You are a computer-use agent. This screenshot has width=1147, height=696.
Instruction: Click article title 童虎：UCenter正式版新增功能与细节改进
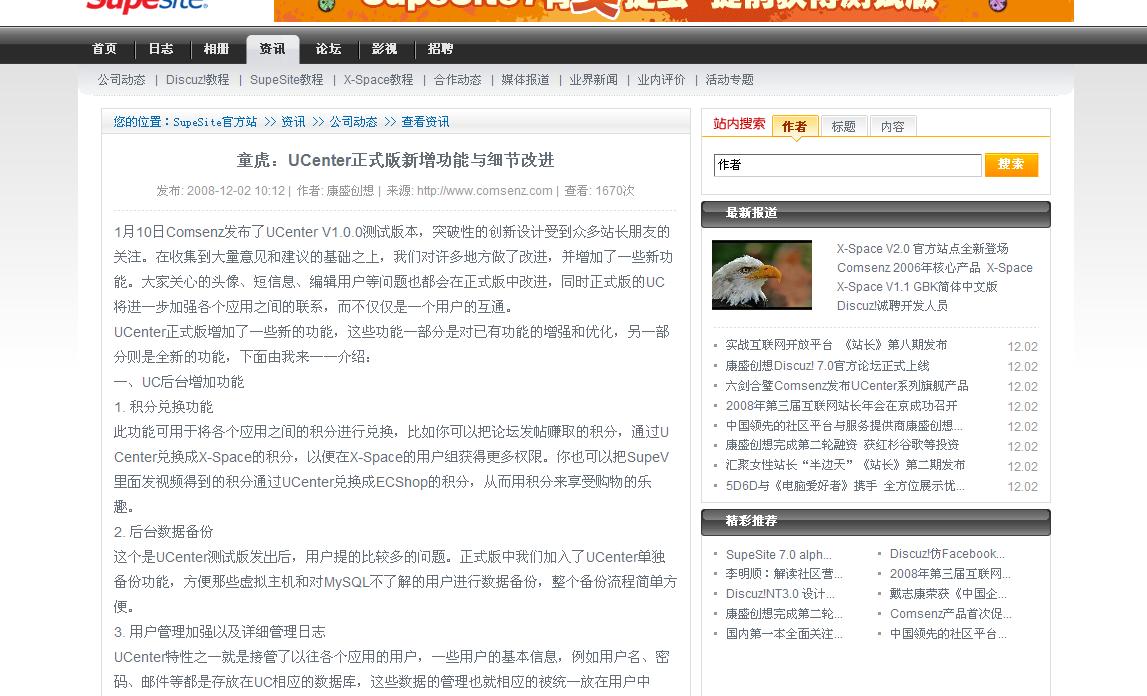(396, 160)
